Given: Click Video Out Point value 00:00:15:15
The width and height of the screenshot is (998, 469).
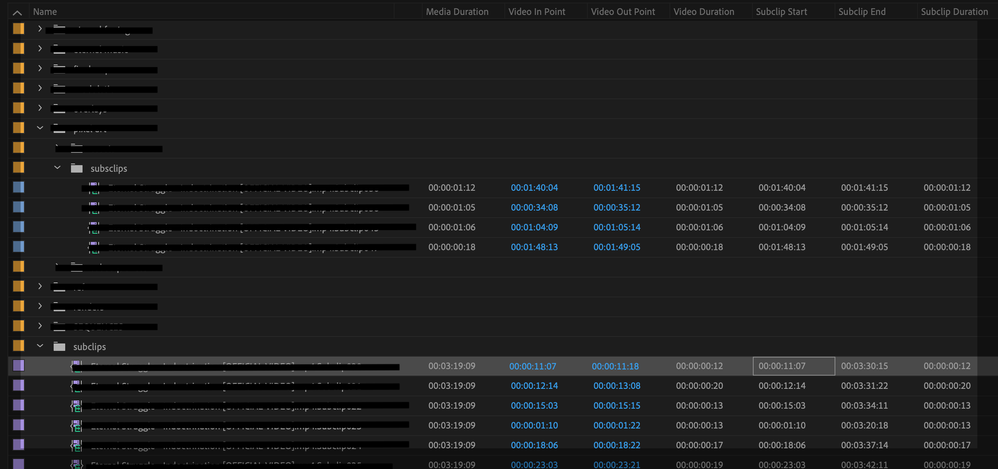Looking at the screenshot, I should point(616,406).
